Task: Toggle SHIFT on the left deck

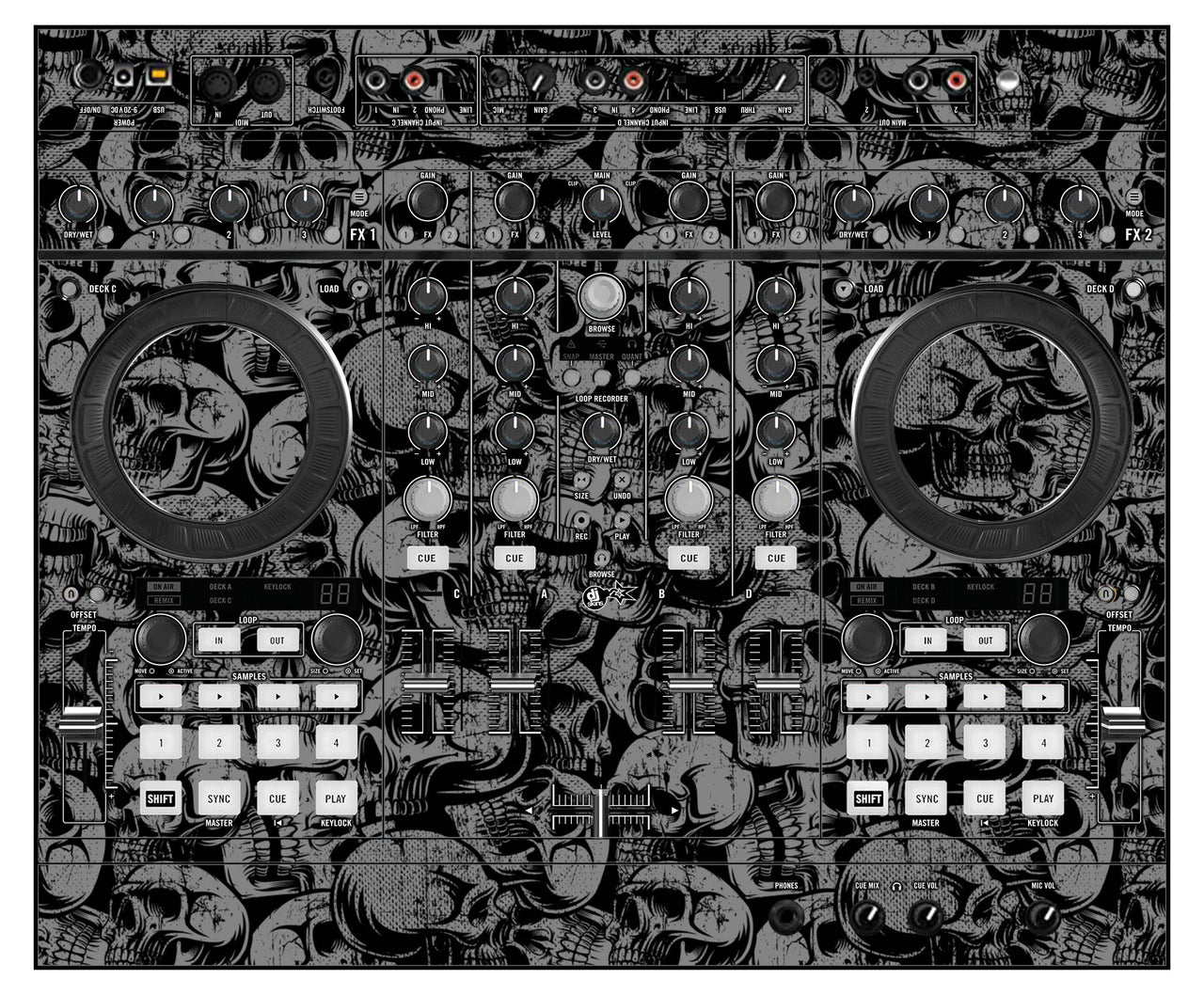Action: [x=162, y=798]
